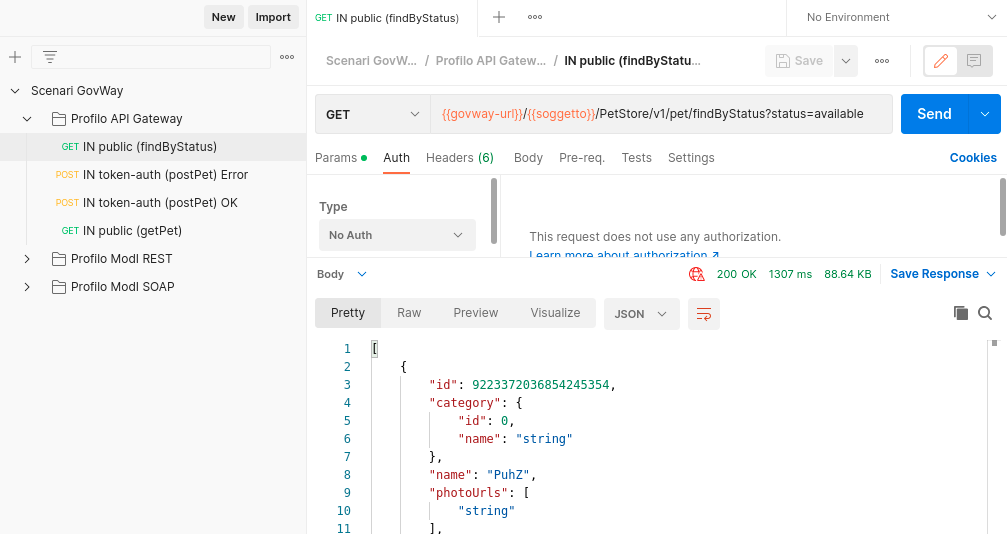
Task: Expand the Profilo ModI SOAP folder
Action: click(x=27, y=287)
